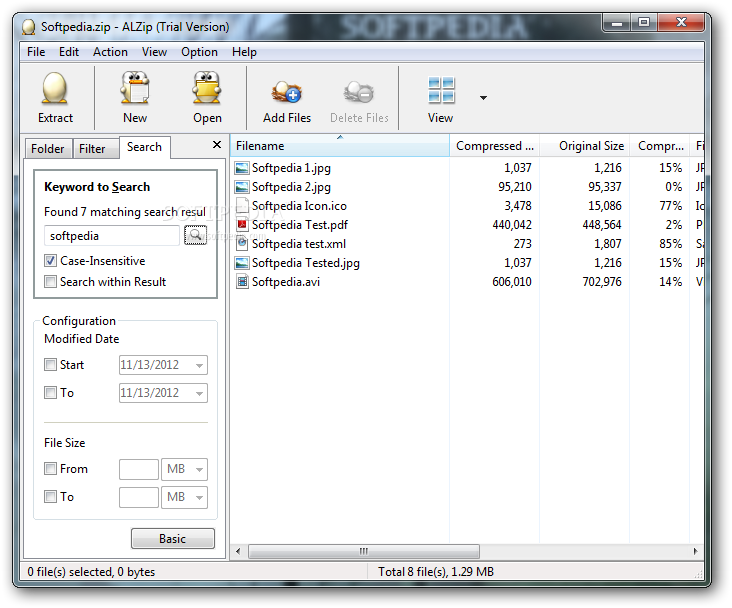Click the File Size To value field
Image resolution: width=732 pixels, height=608 pixels.
[x=139, y=497]
